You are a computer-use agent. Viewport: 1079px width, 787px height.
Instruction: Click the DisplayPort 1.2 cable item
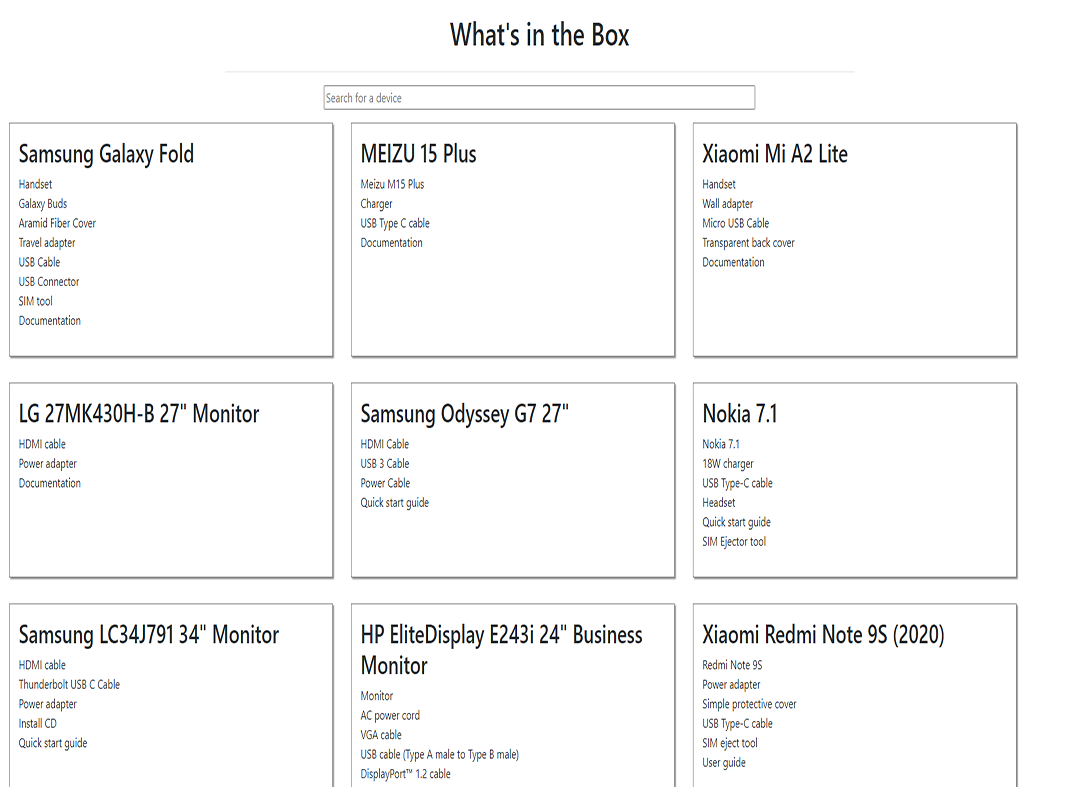[x=405, y=774]
